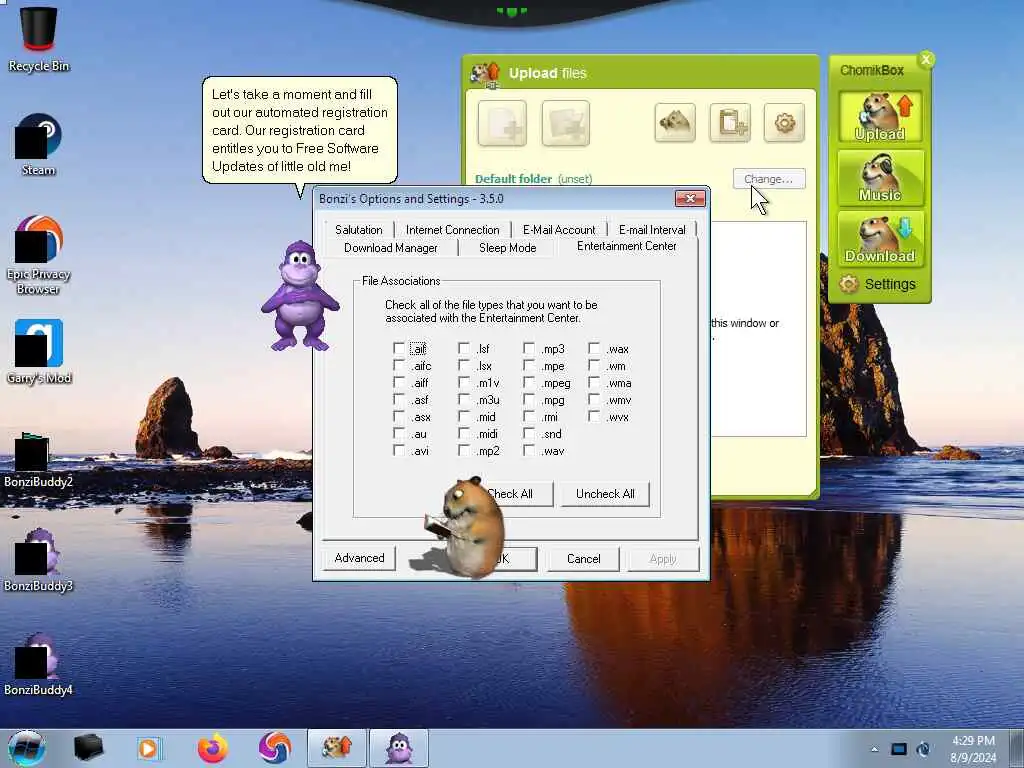The width and height of the screenshot is (1024, 768).
Task: Open the BonziBuddy2 desktop icon
Action: tap(39, 460)
